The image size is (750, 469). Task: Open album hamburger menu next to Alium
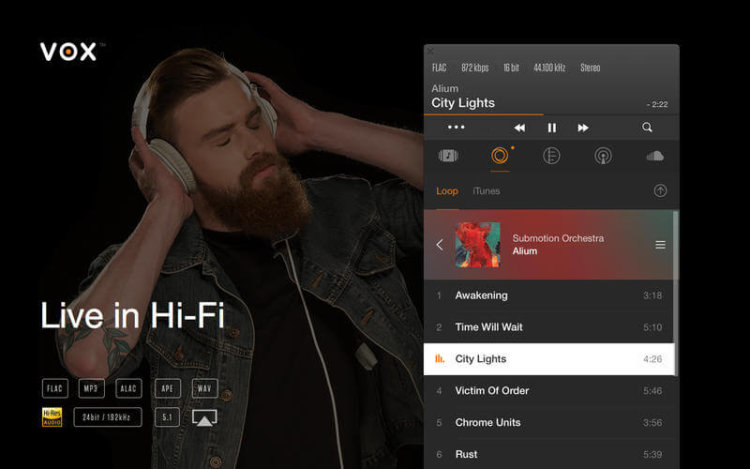(660, 245)
